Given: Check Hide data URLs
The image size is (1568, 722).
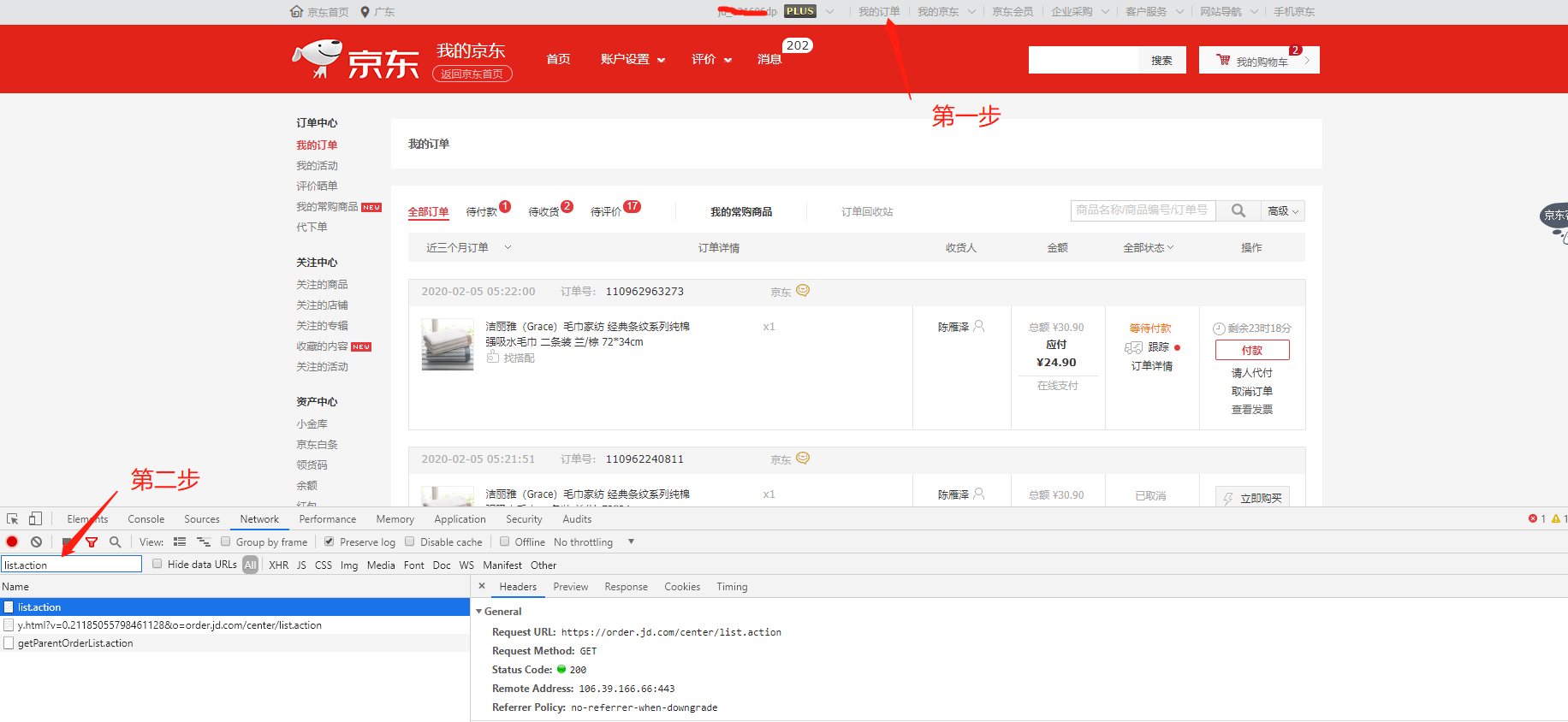Looking at the screenshot, I should point(157,564).
